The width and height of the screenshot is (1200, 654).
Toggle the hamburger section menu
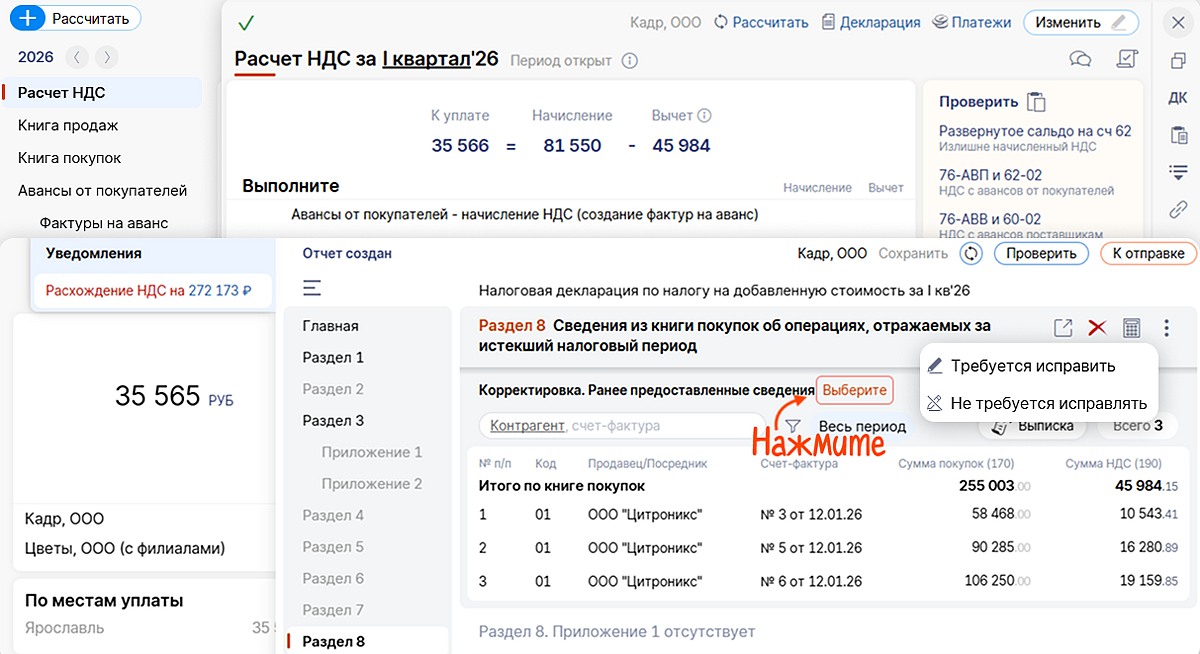(312, 289)
